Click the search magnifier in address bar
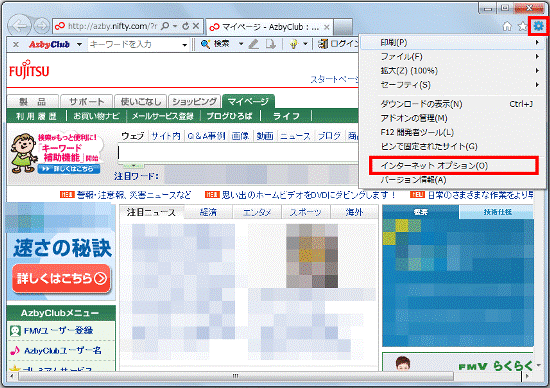Viewport: 550px width, 388px height. pos(165,26)
